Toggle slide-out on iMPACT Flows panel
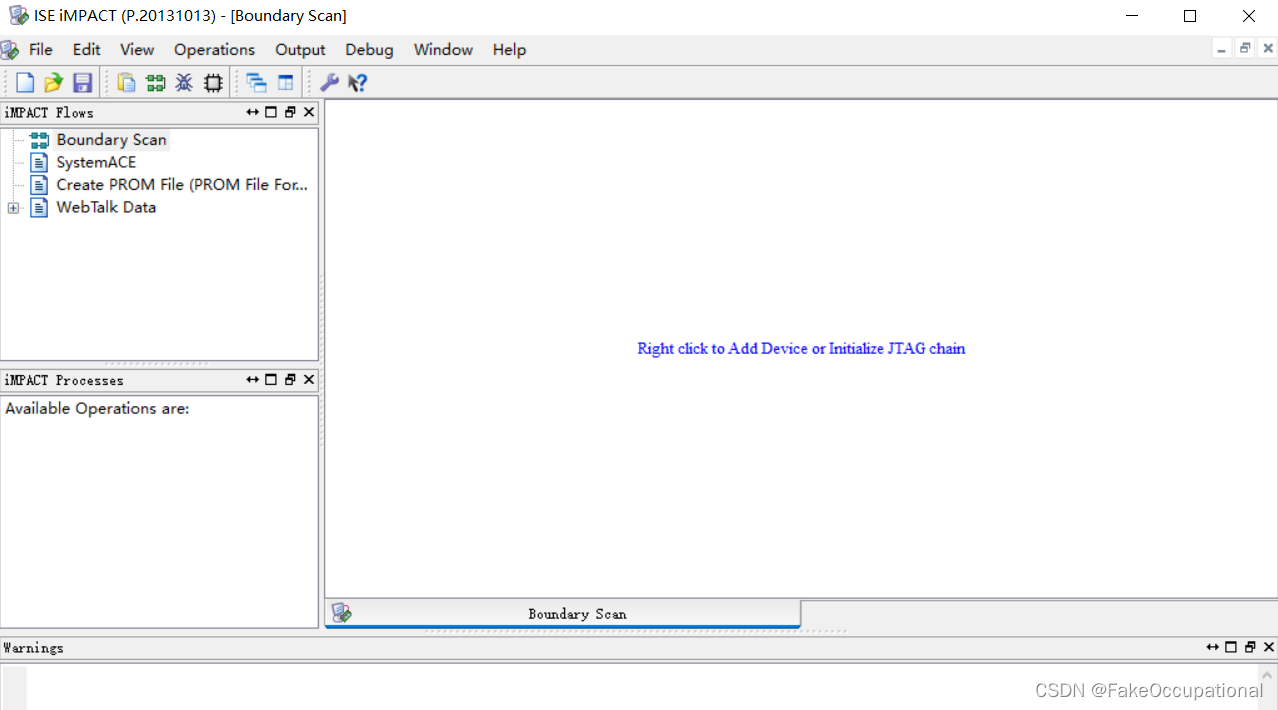 tap(253, 112)
